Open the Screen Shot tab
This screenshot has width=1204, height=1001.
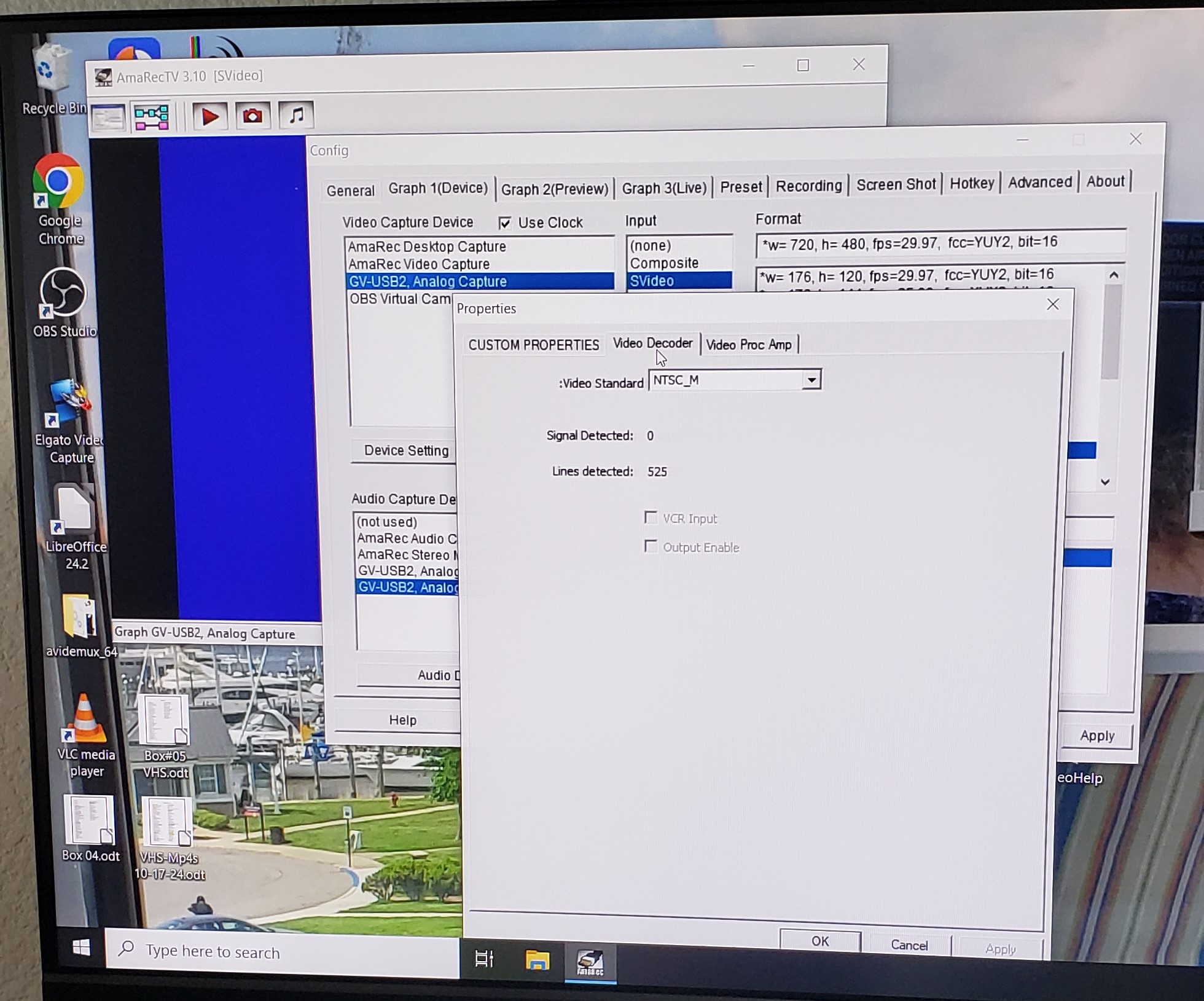pos(896,184)
